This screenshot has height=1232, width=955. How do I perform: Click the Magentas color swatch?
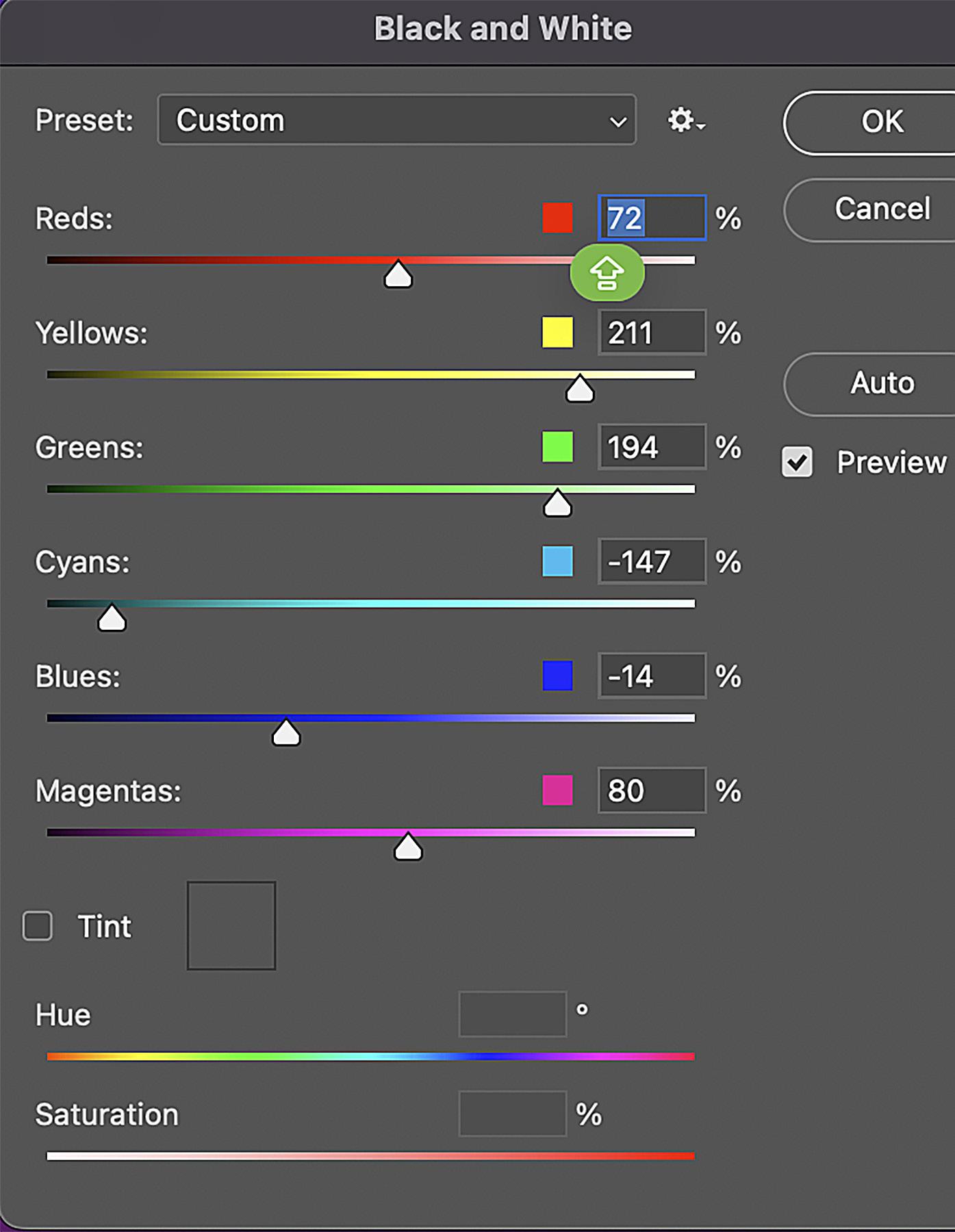coord(557,791)
